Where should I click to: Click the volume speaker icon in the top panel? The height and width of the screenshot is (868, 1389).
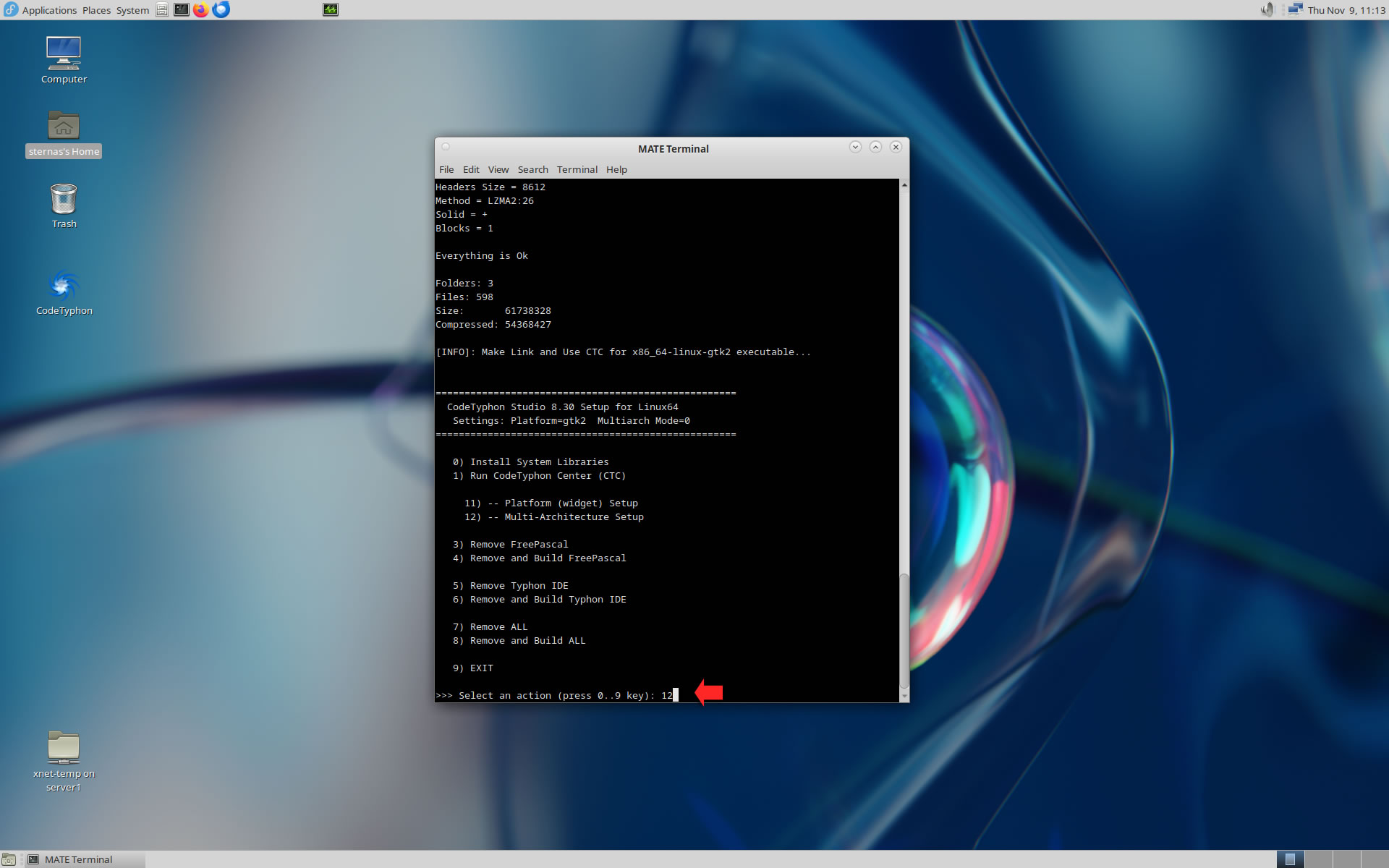(1267, 9)
